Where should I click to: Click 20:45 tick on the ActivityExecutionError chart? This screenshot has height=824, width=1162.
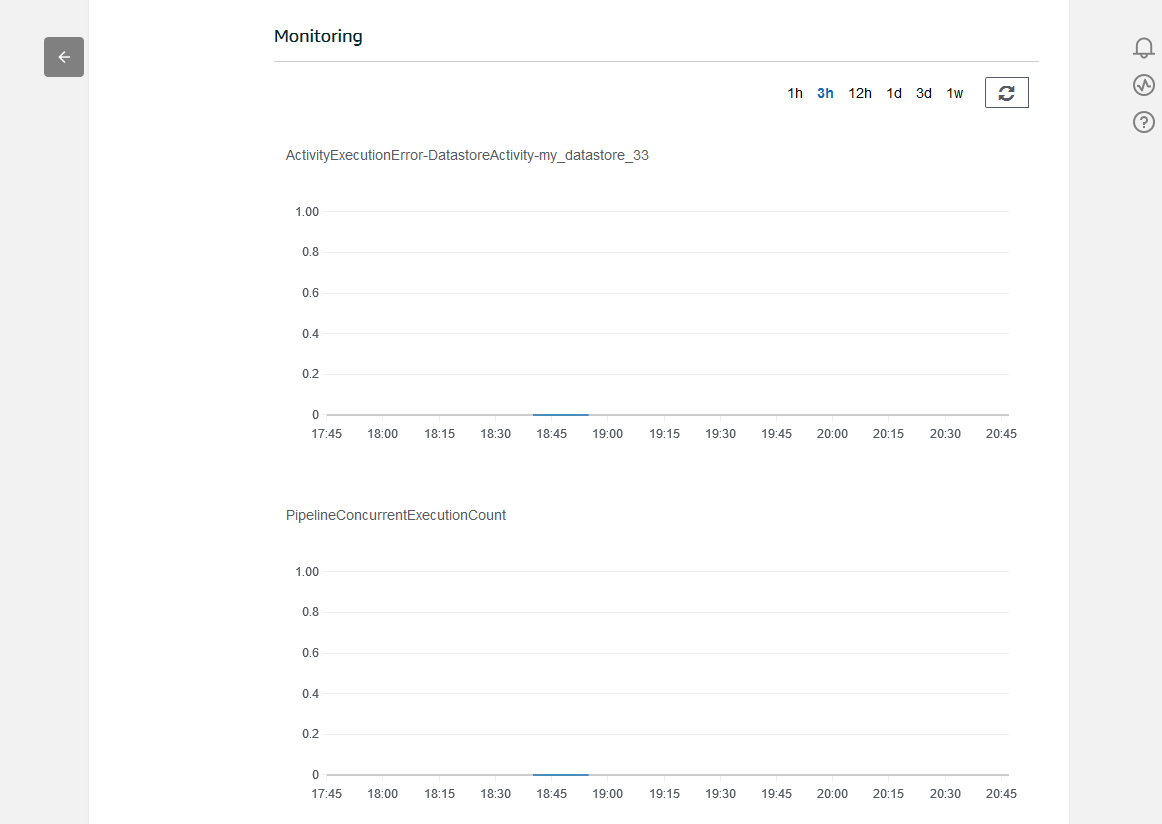click(x=1001, y=434)
